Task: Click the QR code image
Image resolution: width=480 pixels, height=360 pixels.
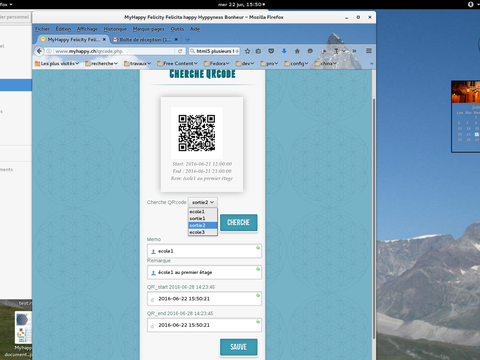Action: (197, 133)
